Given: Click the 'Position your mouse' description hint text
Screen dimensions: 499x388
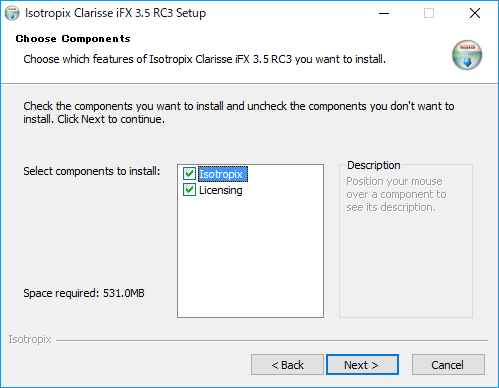Looking at the screenshot, I should coord(396,194).
